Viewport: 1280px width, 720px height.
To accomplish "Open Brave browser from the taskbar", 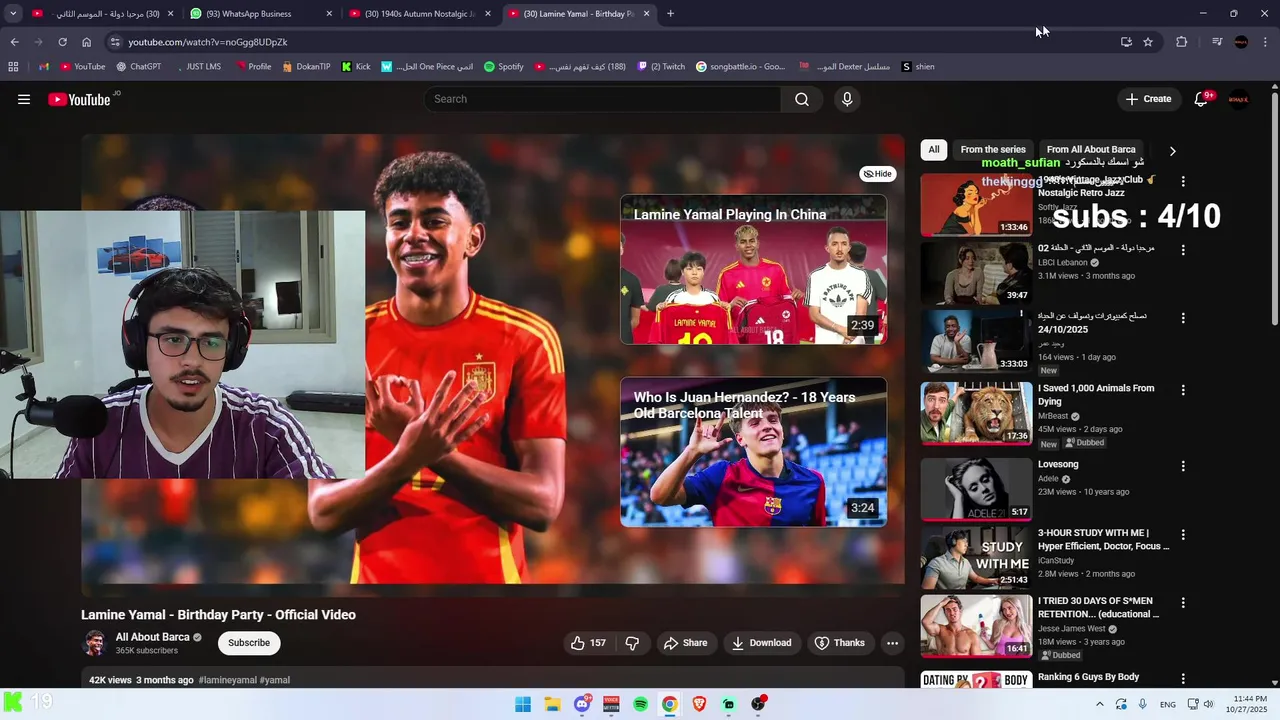I will coord(699,704).
